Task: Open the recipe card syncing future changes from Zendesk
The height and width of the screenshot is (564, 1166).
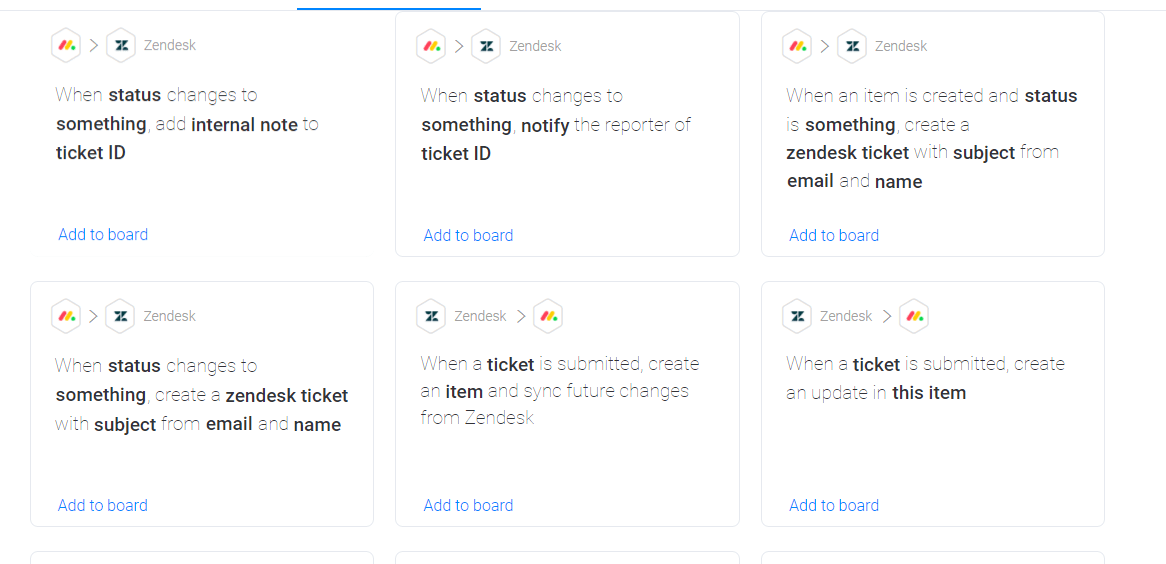Action: pos(567,404)
